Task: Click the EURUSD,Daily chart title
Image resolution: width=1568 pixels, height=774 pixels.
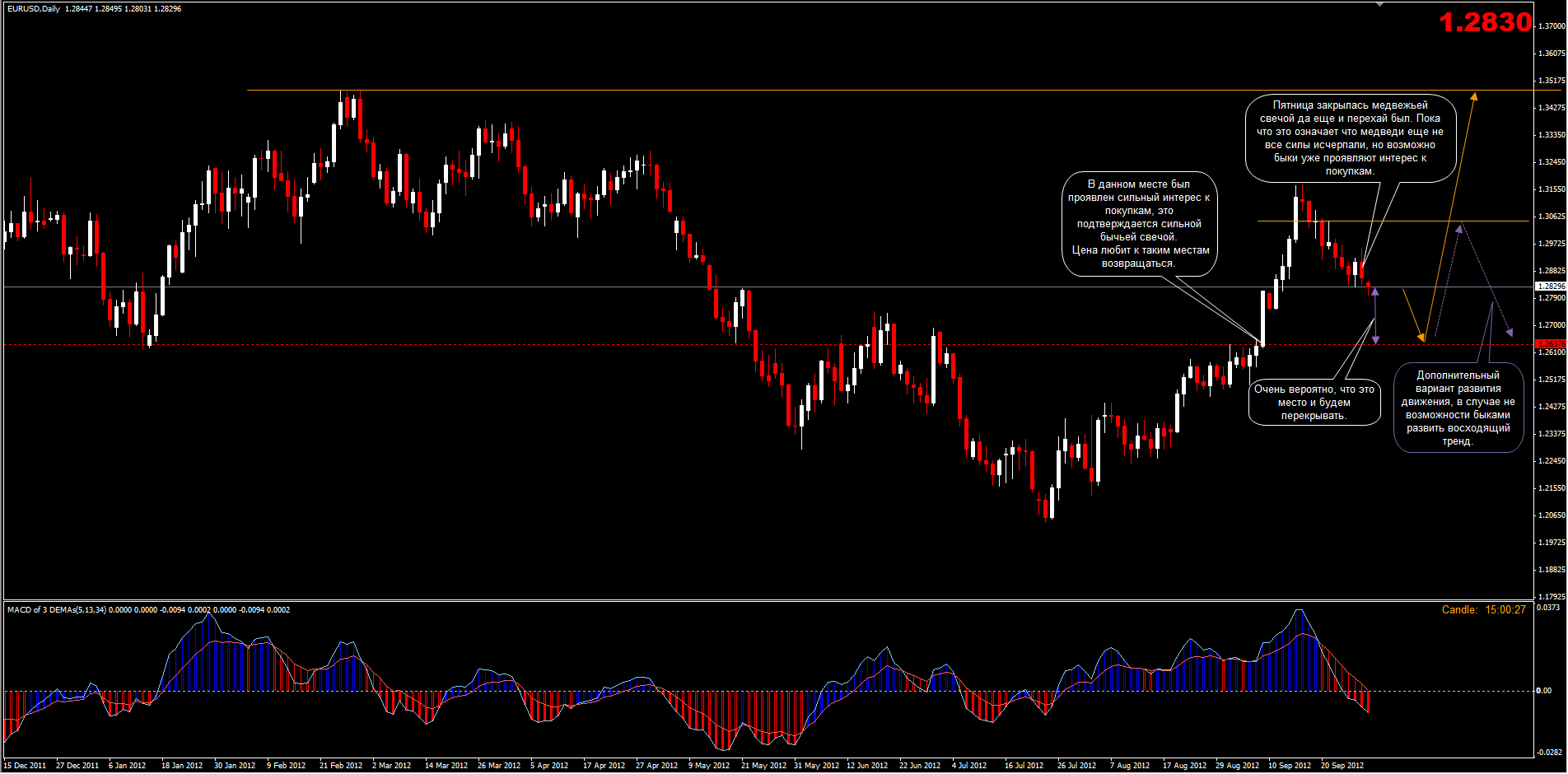Action: pyautogui.click(x=34, y=9)
